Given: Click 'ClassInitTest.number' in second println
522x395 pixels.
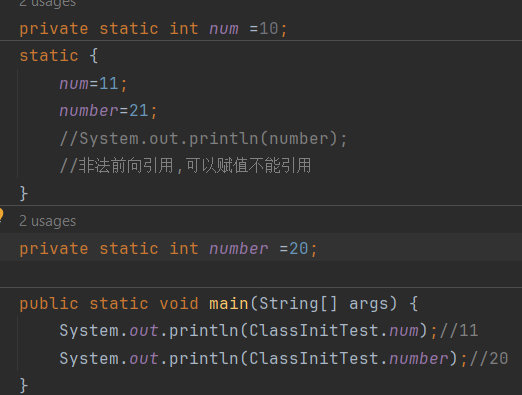Looking at the screenshot, I should pos(349,359).
